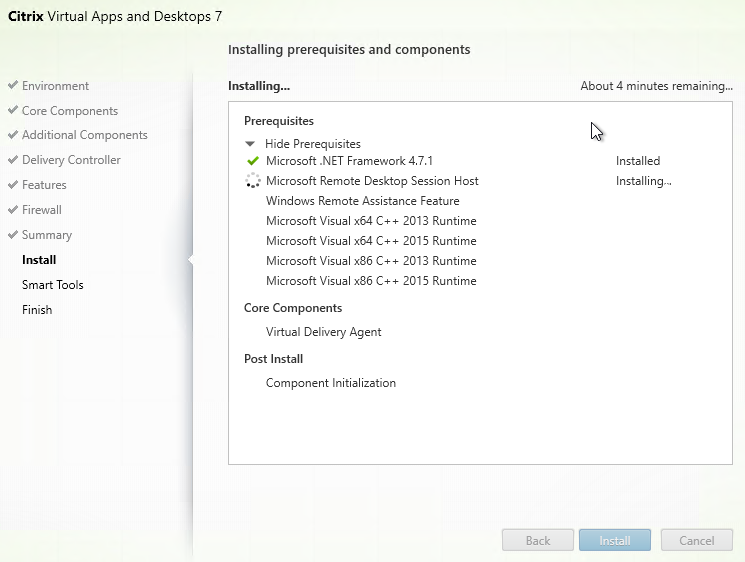The width and height of the screenshot is (745, 562).
Task: Select the Features wizard step
Action: coord(44,185)
